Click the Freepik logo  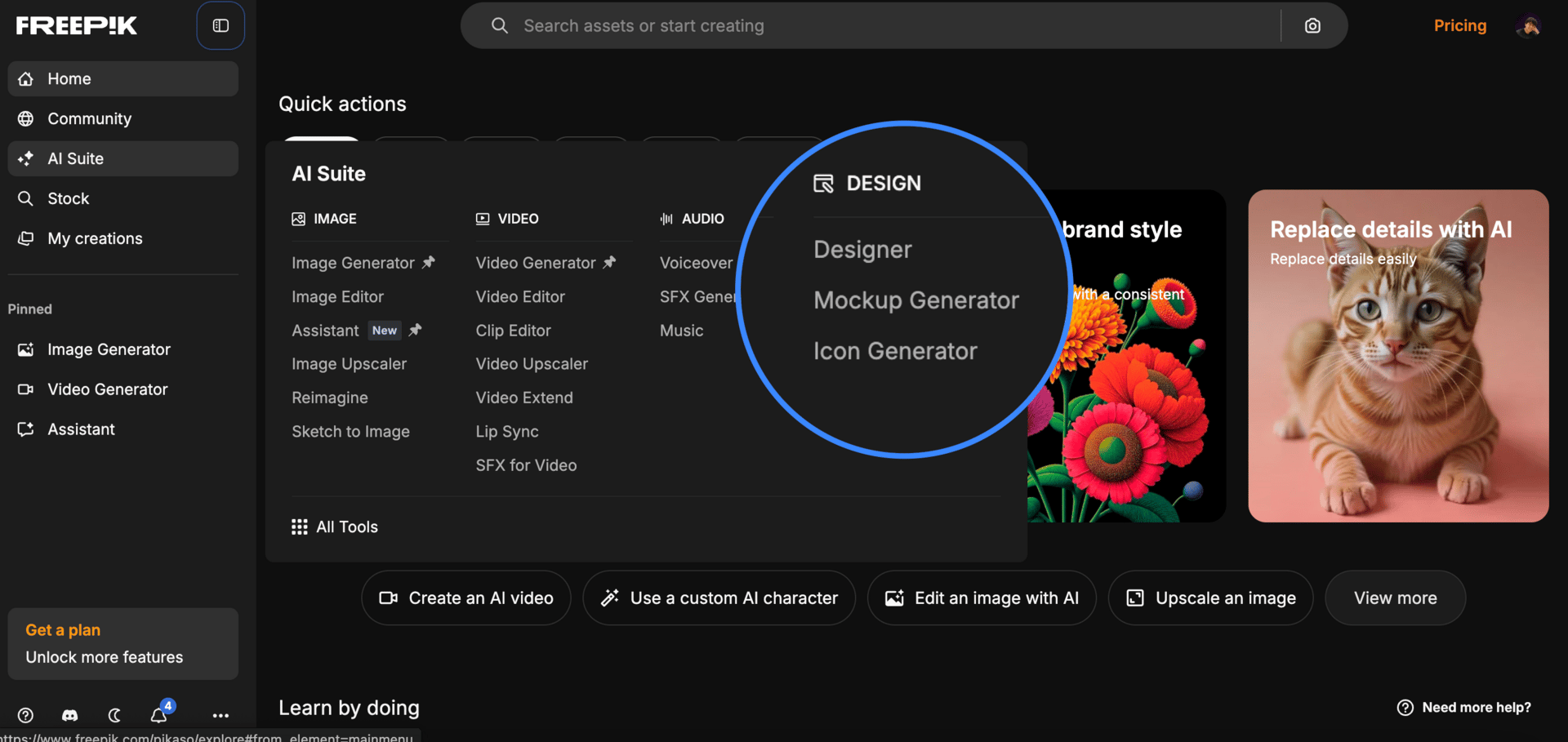[x=77, y=25]
